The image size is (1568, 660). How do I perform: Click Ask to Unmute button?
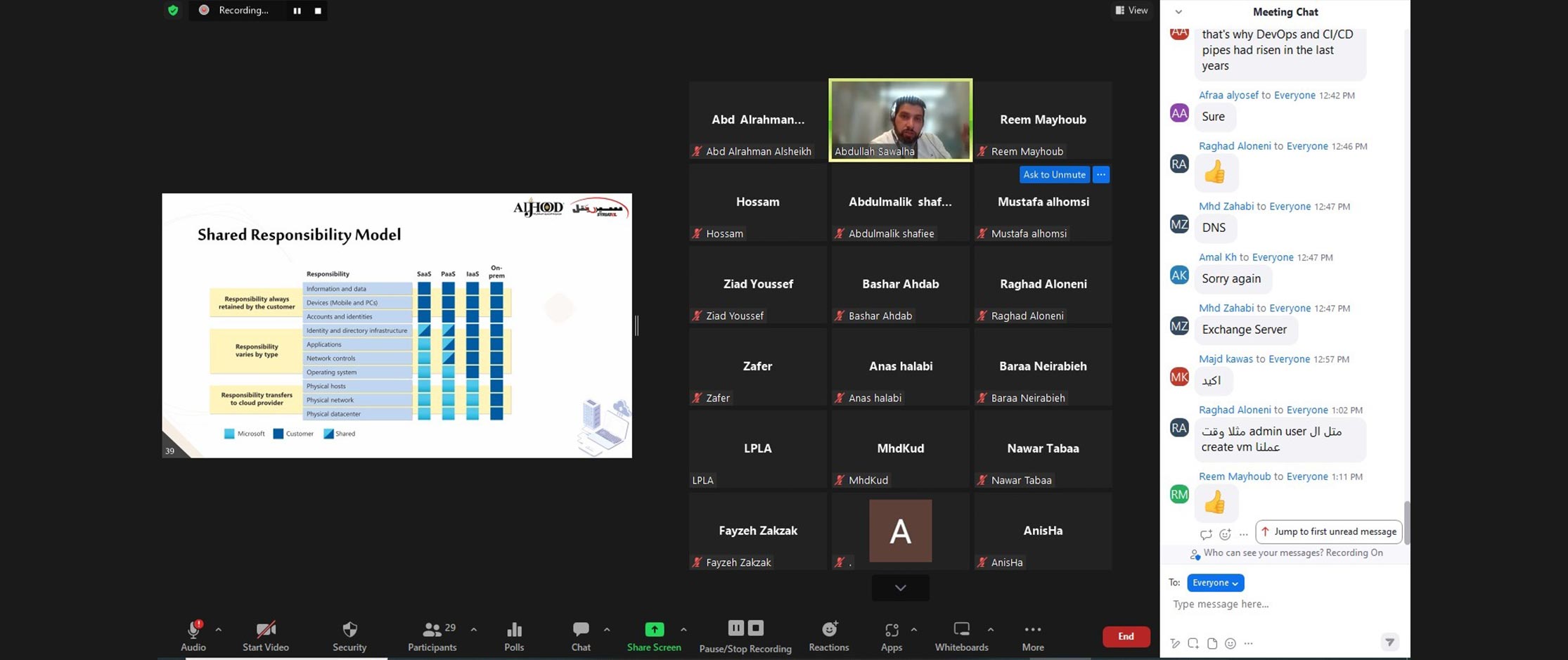(x=1054, y=174)
